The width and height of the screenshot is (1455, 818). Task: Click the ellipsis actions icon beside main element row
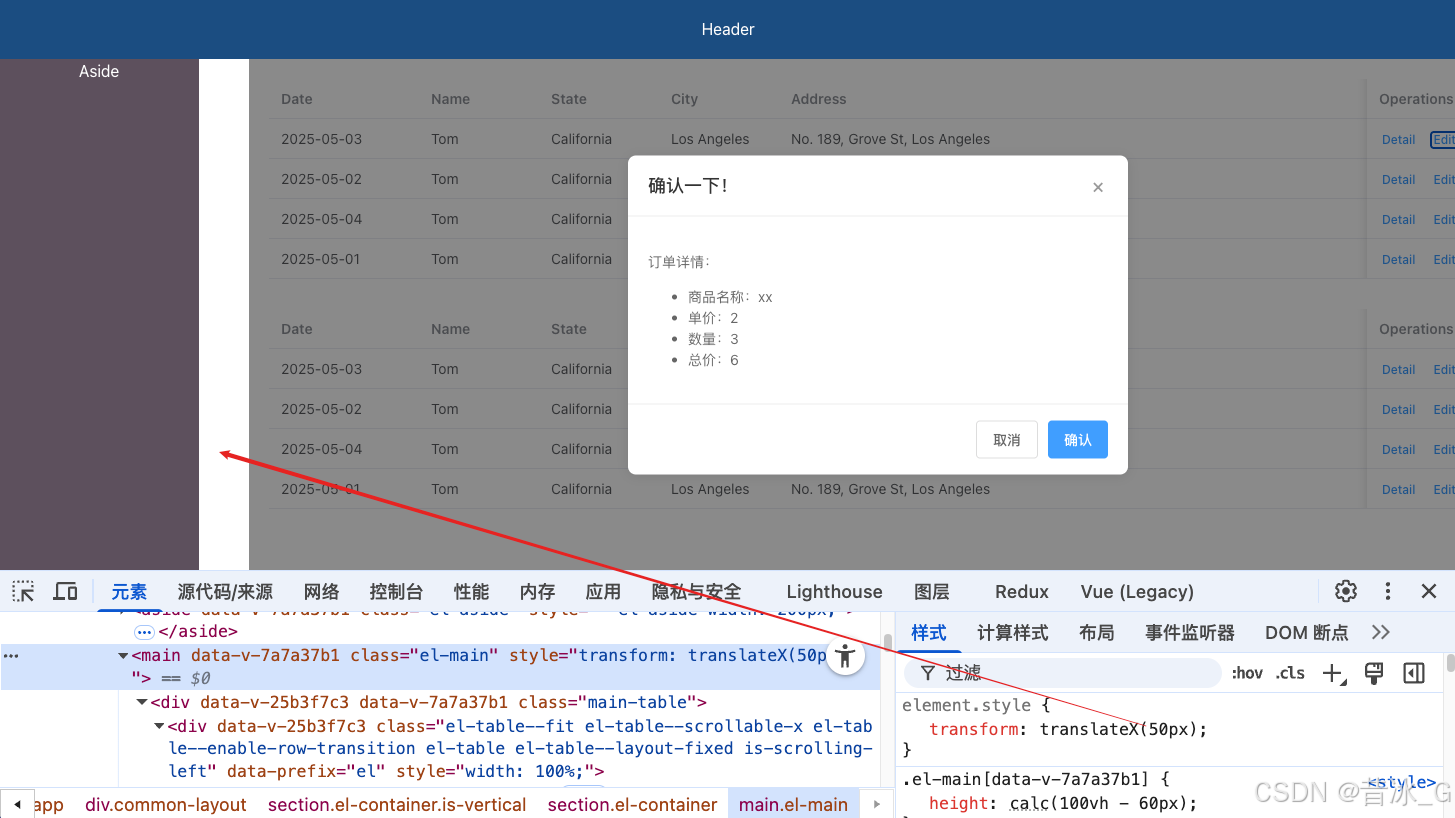tap(11, 656)
